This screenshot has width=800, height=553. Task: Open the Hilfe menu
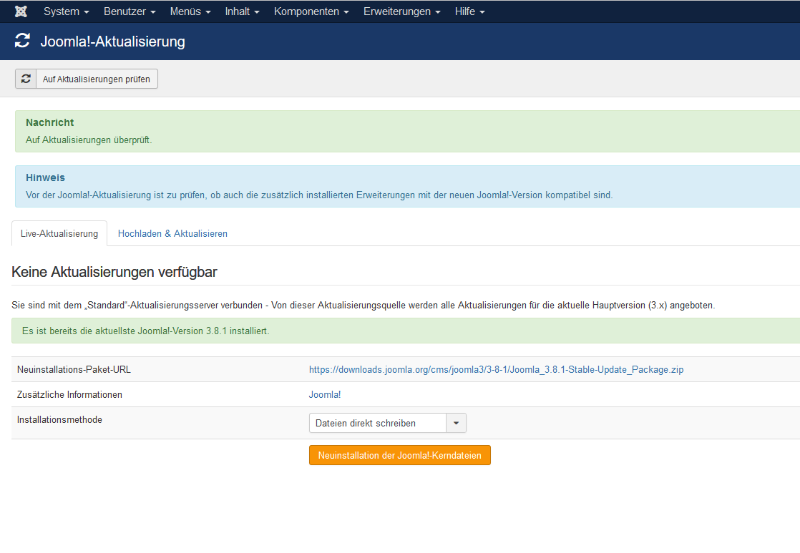point(470,11)
